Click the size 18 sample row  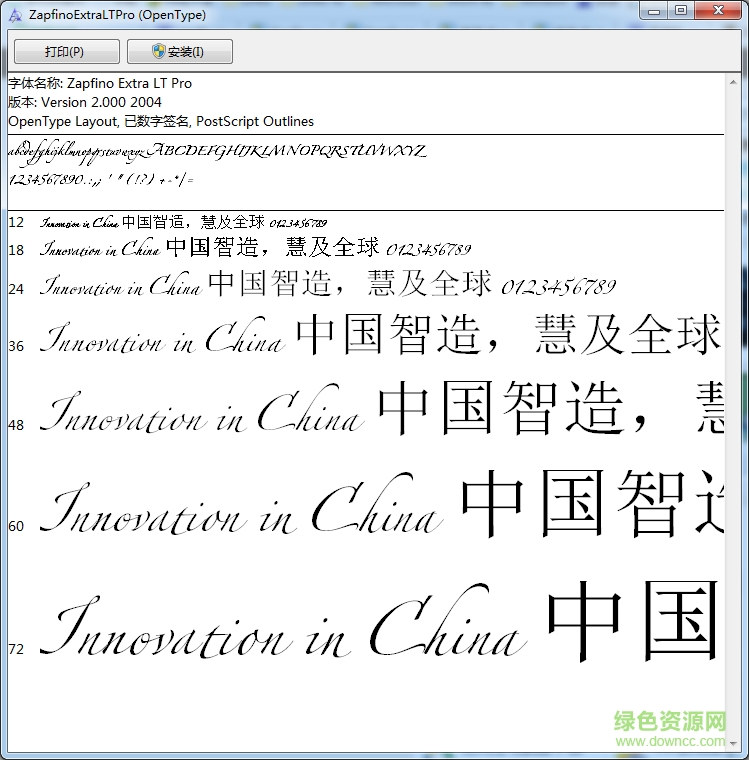239,248
